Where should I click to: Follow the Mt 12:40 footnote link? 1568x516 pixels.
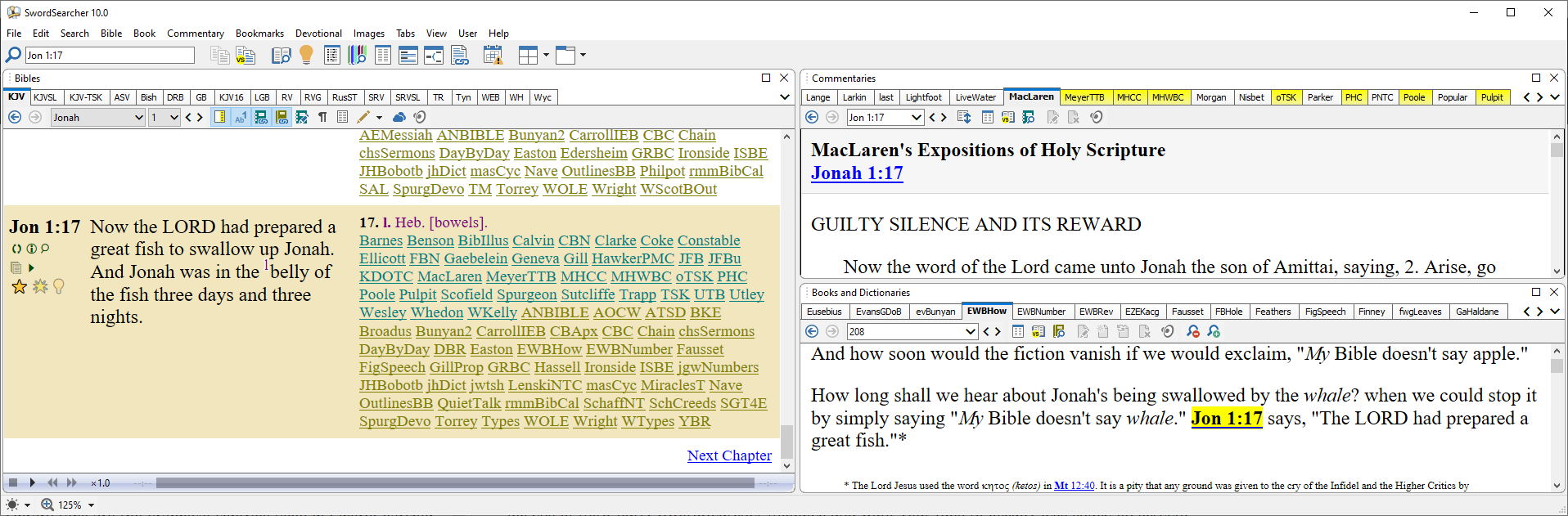(x=1074, y=486)
